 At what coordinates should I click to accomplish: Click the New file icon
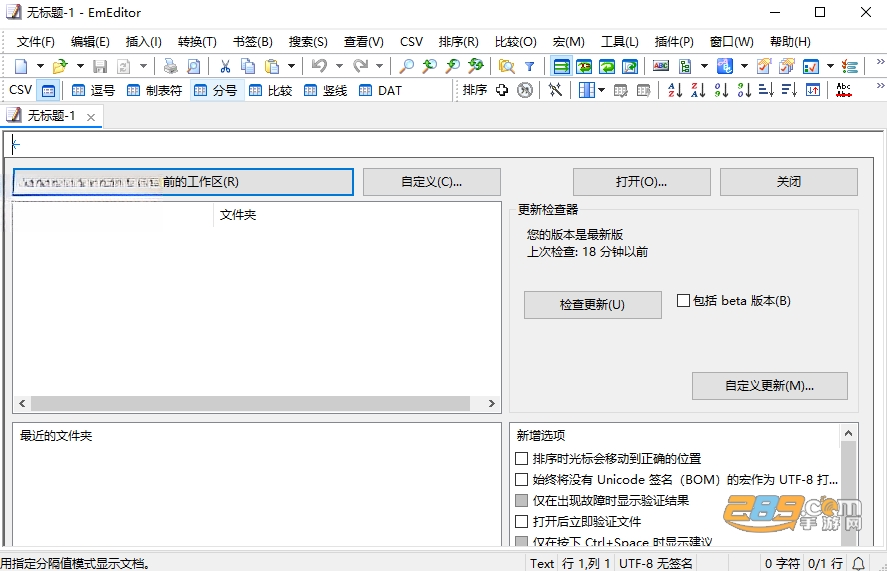pos(21,66)
